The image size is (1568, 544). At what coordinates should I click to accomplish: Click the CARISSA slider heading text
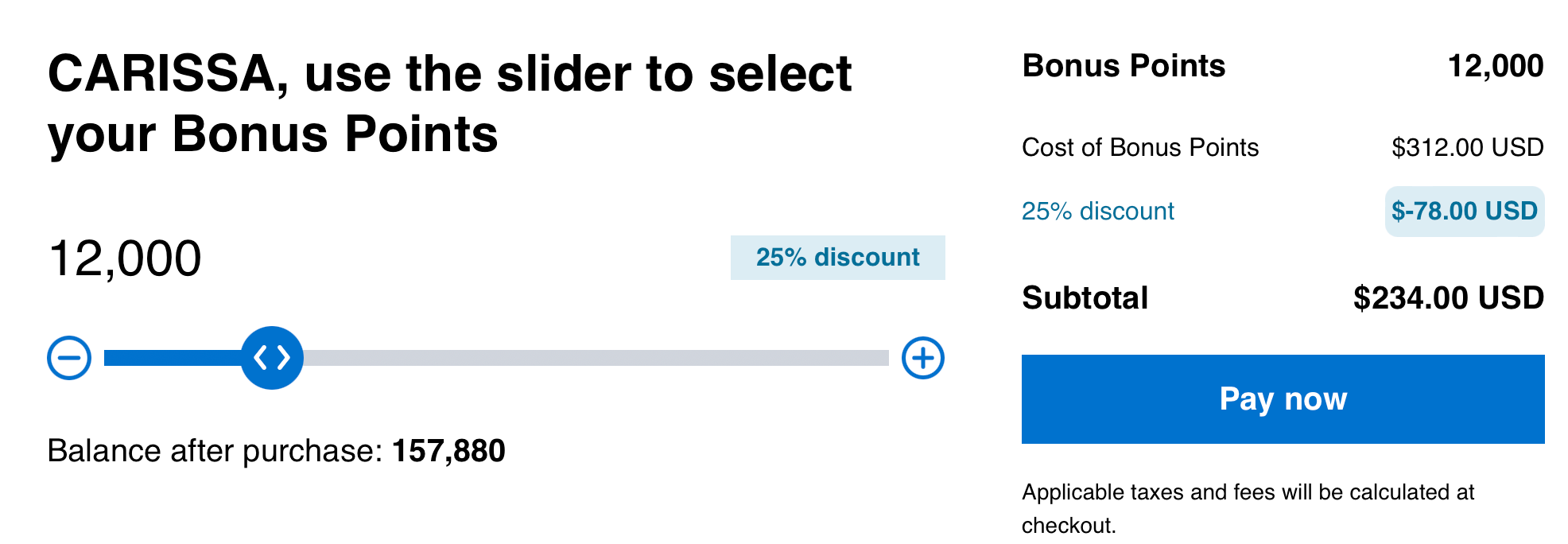pyautogui.click(x=449, y=103)
